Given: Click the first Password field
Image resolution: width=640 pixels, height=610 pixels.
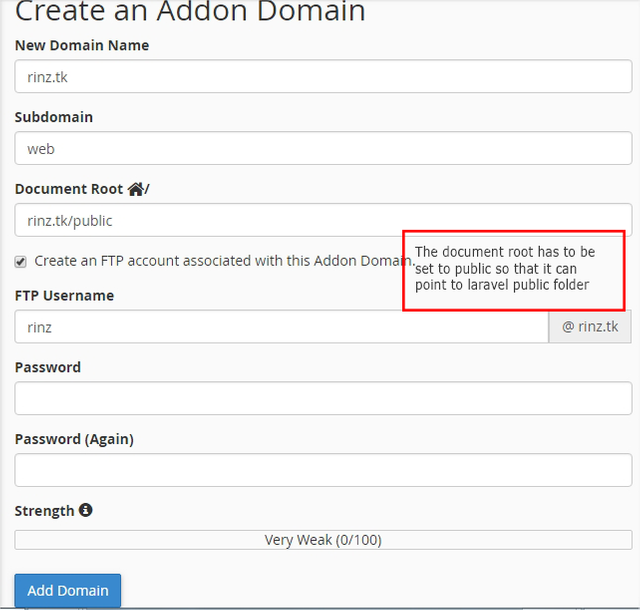Looking at the screenshot, I should coord(323,398).
